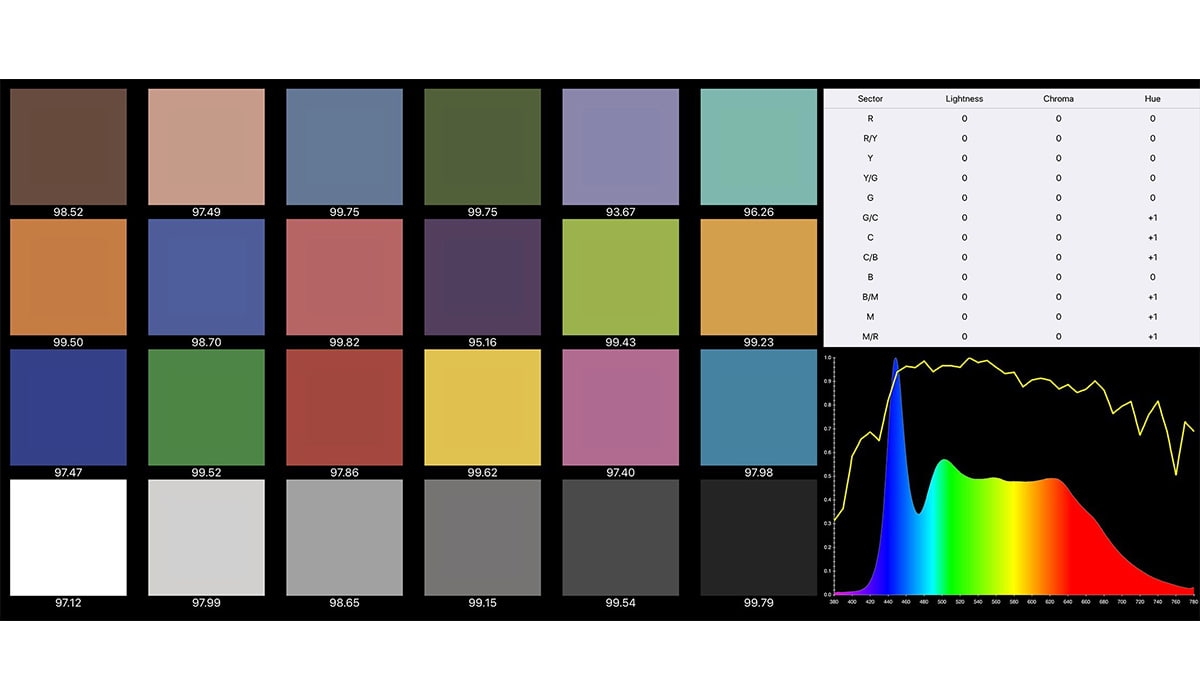Click the Lightness column header
The image size is (1200, 700).
point(964,99)
